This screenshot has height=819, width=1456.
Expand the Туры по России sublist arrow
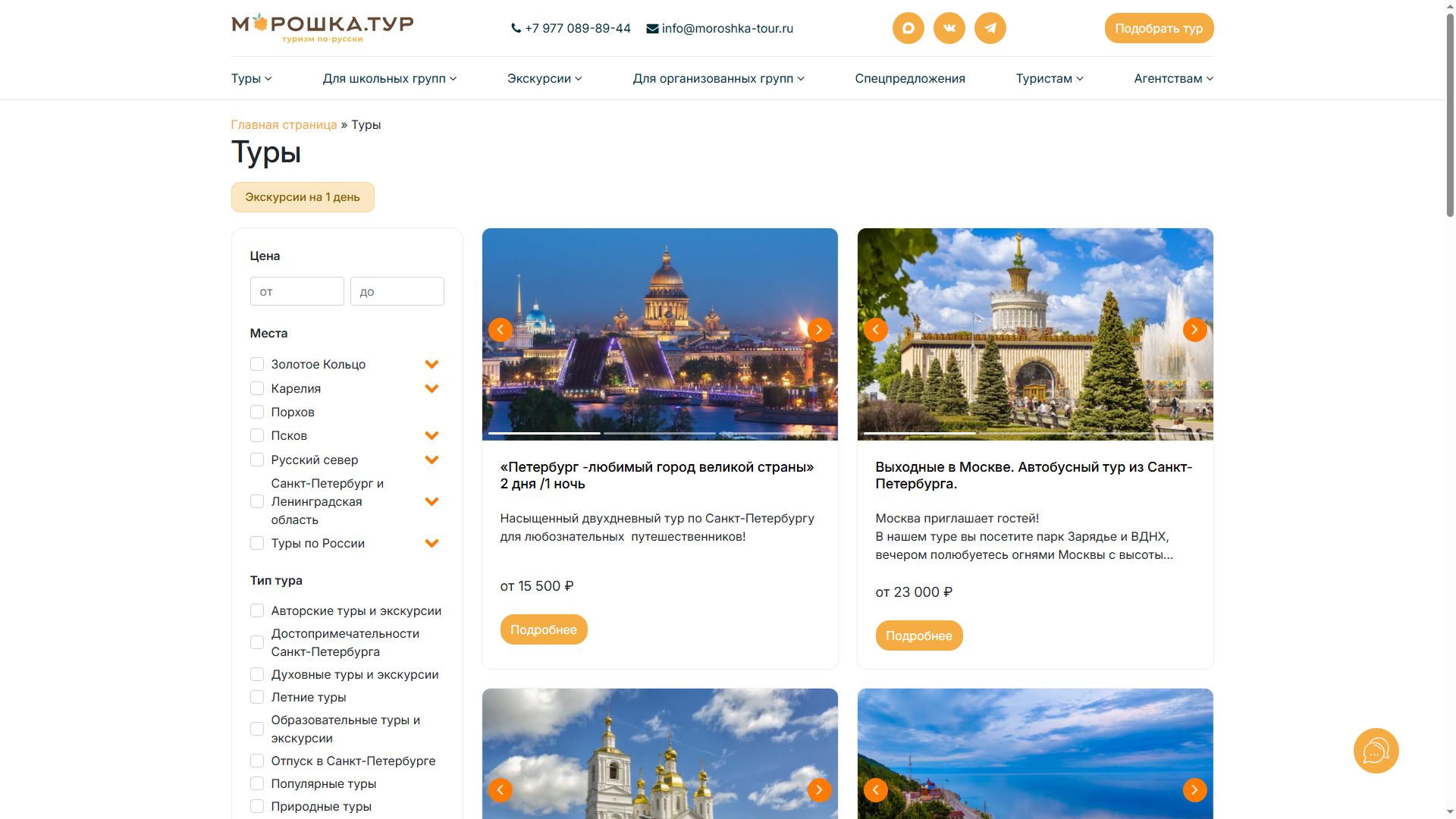point(431,544)
